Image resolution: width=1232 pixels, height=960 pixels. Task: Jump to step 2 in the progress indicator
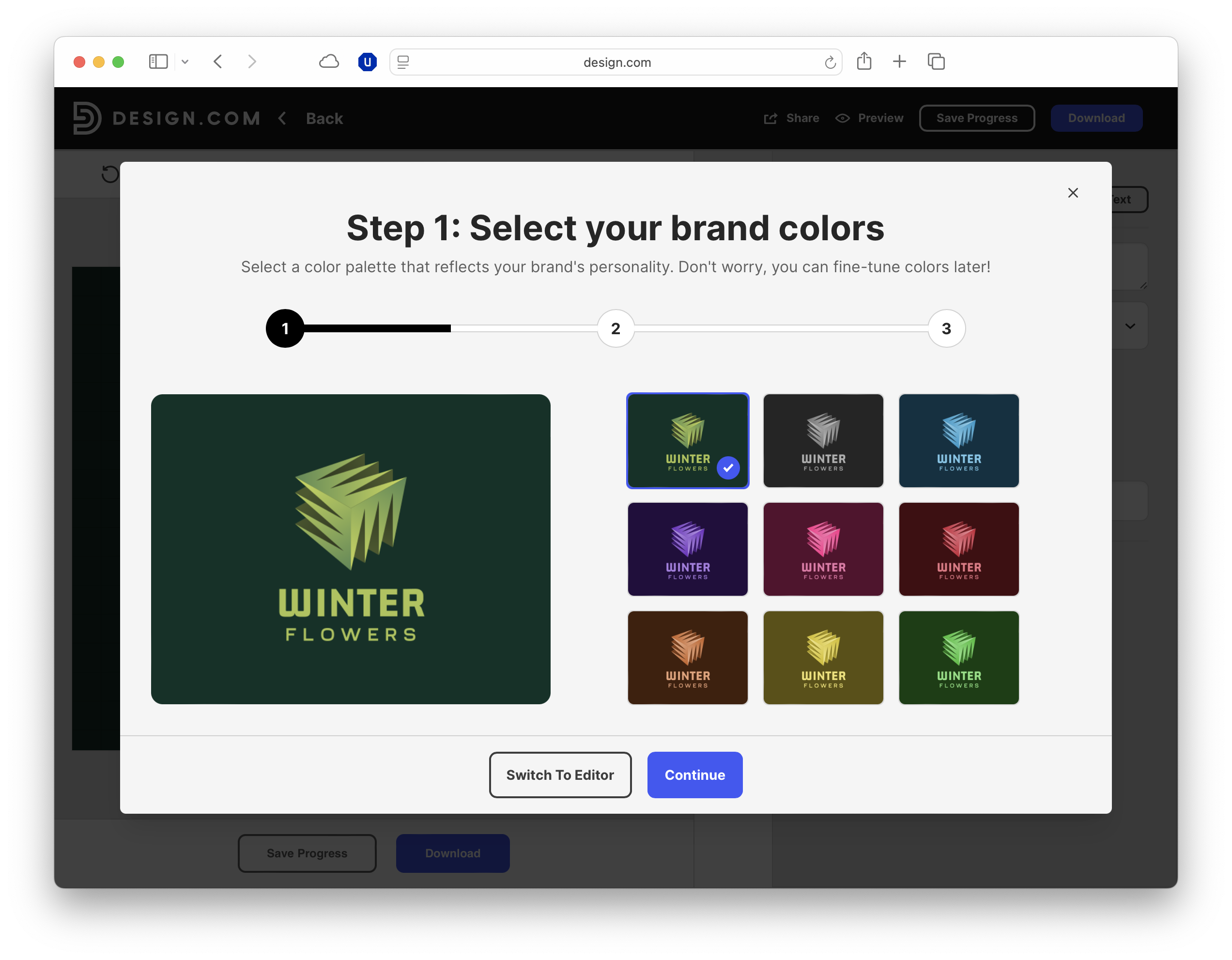615,328
